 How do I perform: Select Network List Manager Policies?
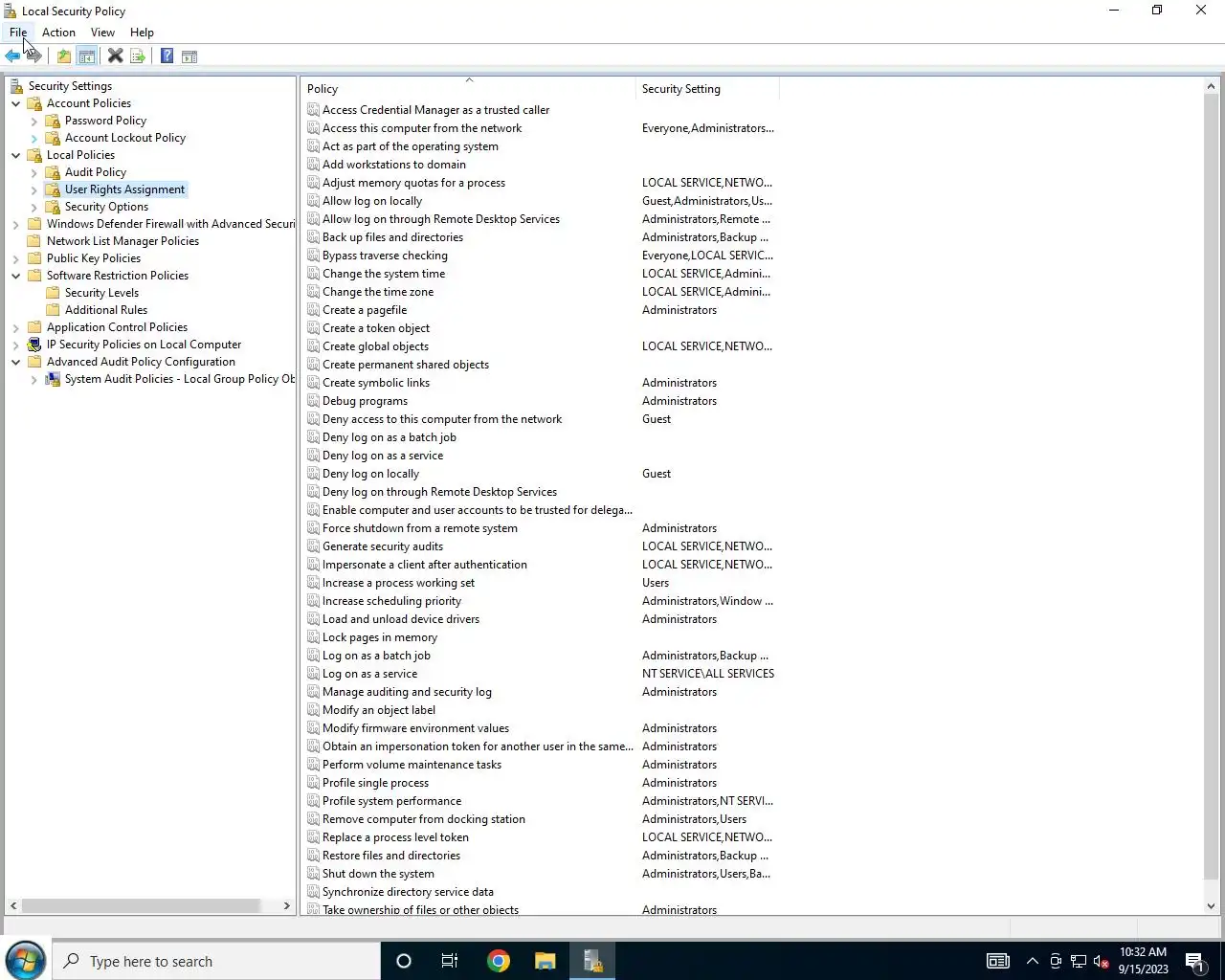(x=122, y=241)
